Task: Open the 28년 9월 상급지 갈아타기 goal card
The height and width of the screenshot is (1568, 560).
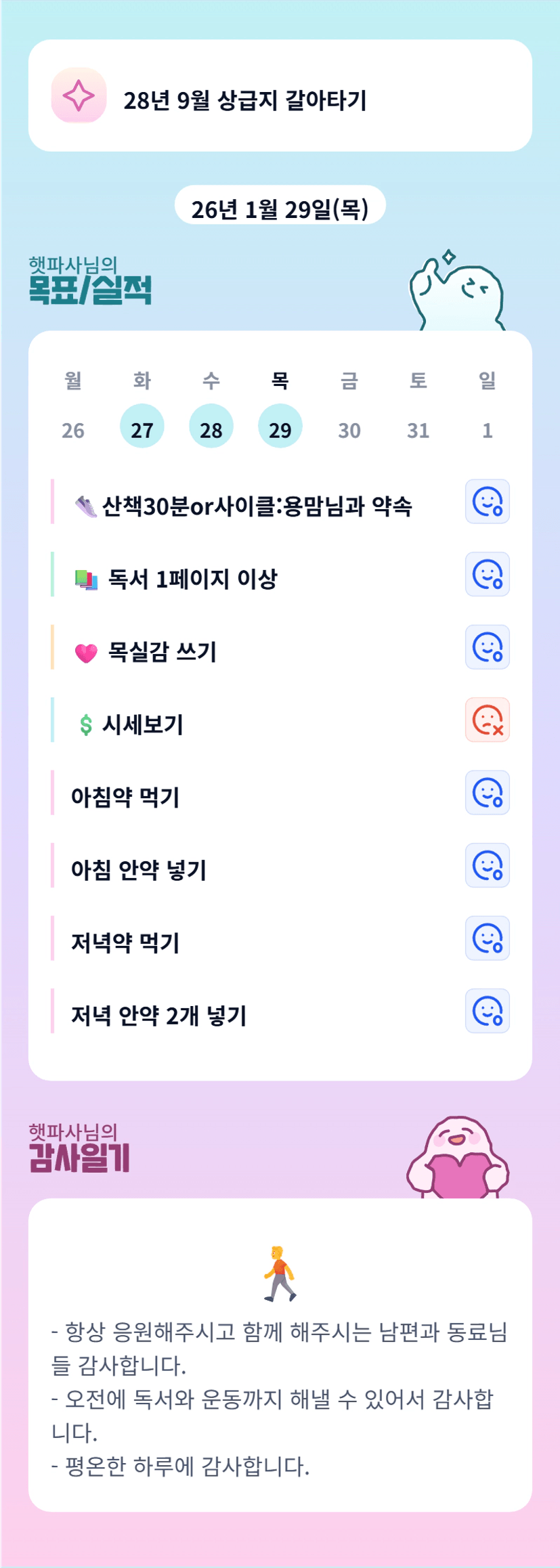Action: 280,96
